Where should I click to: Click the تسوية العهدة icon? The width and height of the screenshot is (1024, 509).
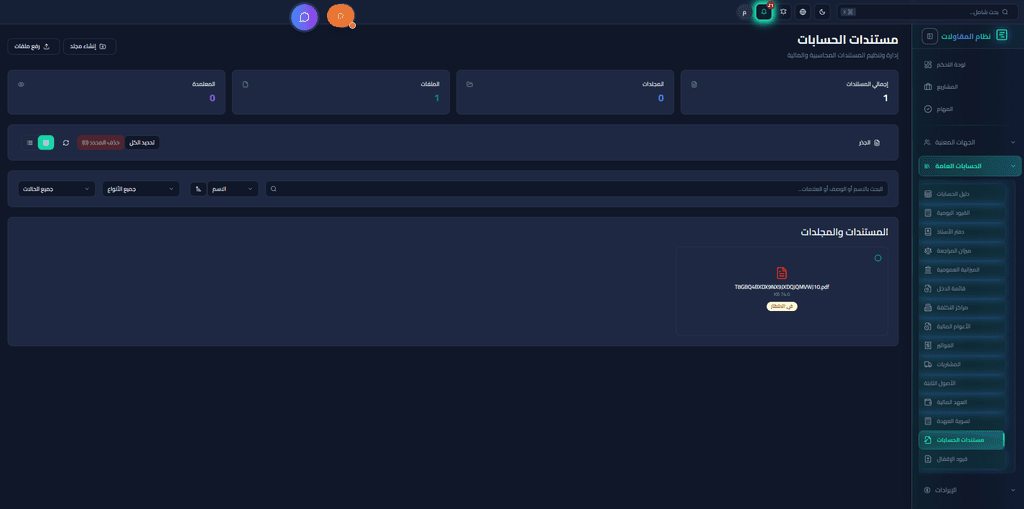(x=928, y=421)
